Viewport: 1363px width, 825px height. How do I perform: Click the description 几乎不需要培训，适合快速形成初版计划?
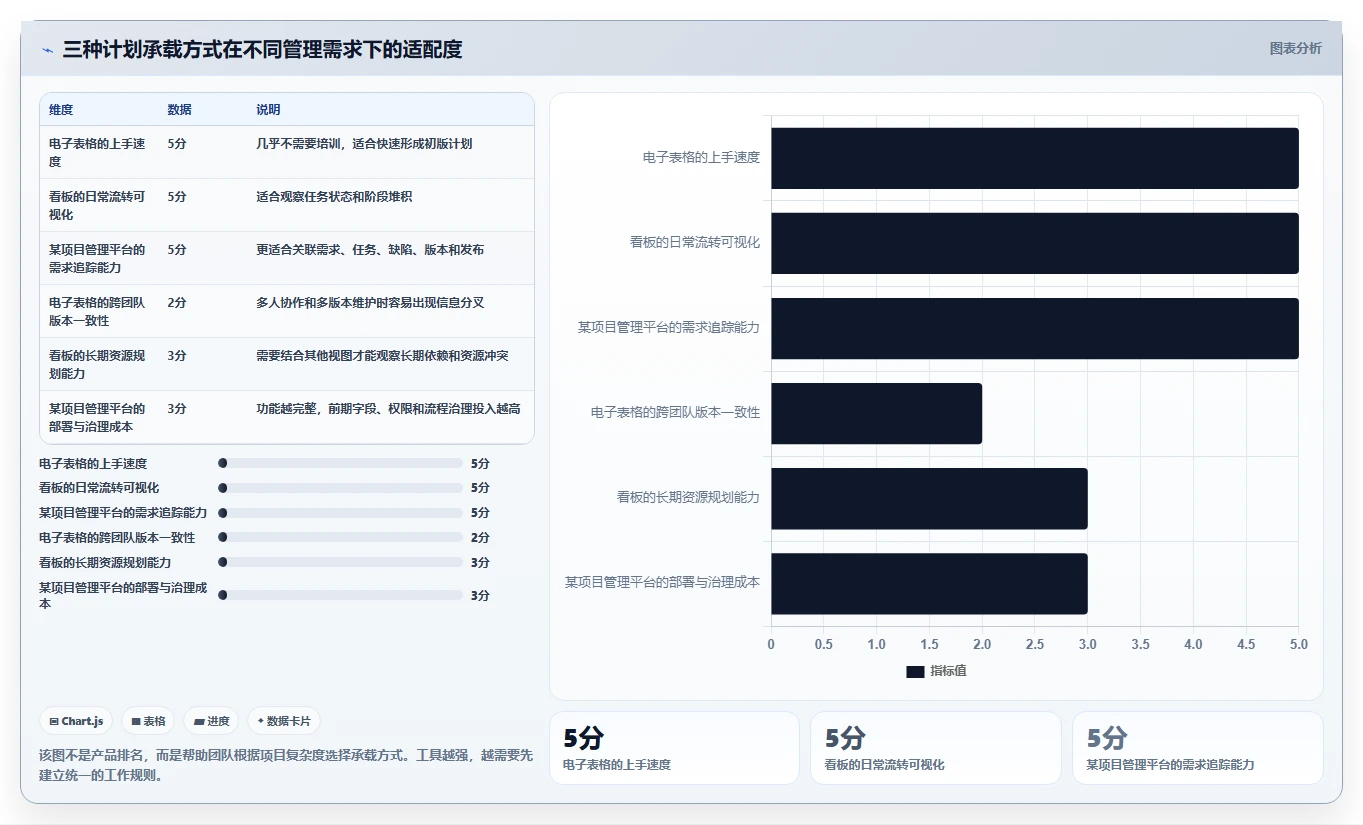pyautogui.click(x=364, y=144)
